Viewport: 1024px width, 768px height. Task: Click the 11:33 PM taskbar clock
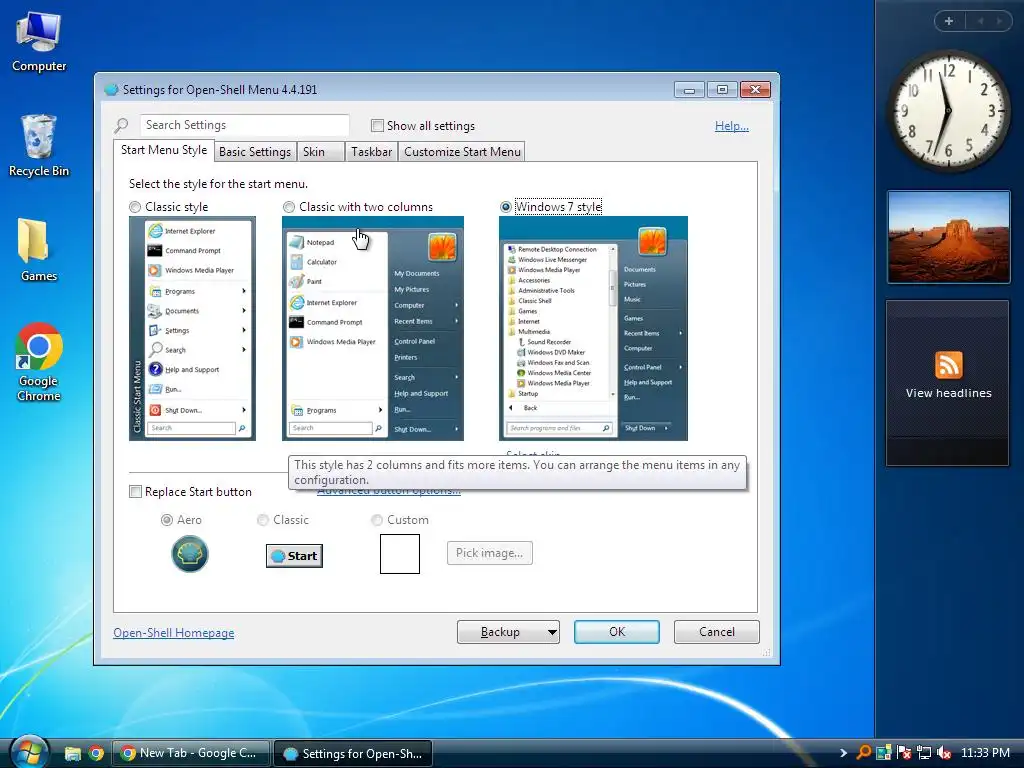click(x=985, y=753)
